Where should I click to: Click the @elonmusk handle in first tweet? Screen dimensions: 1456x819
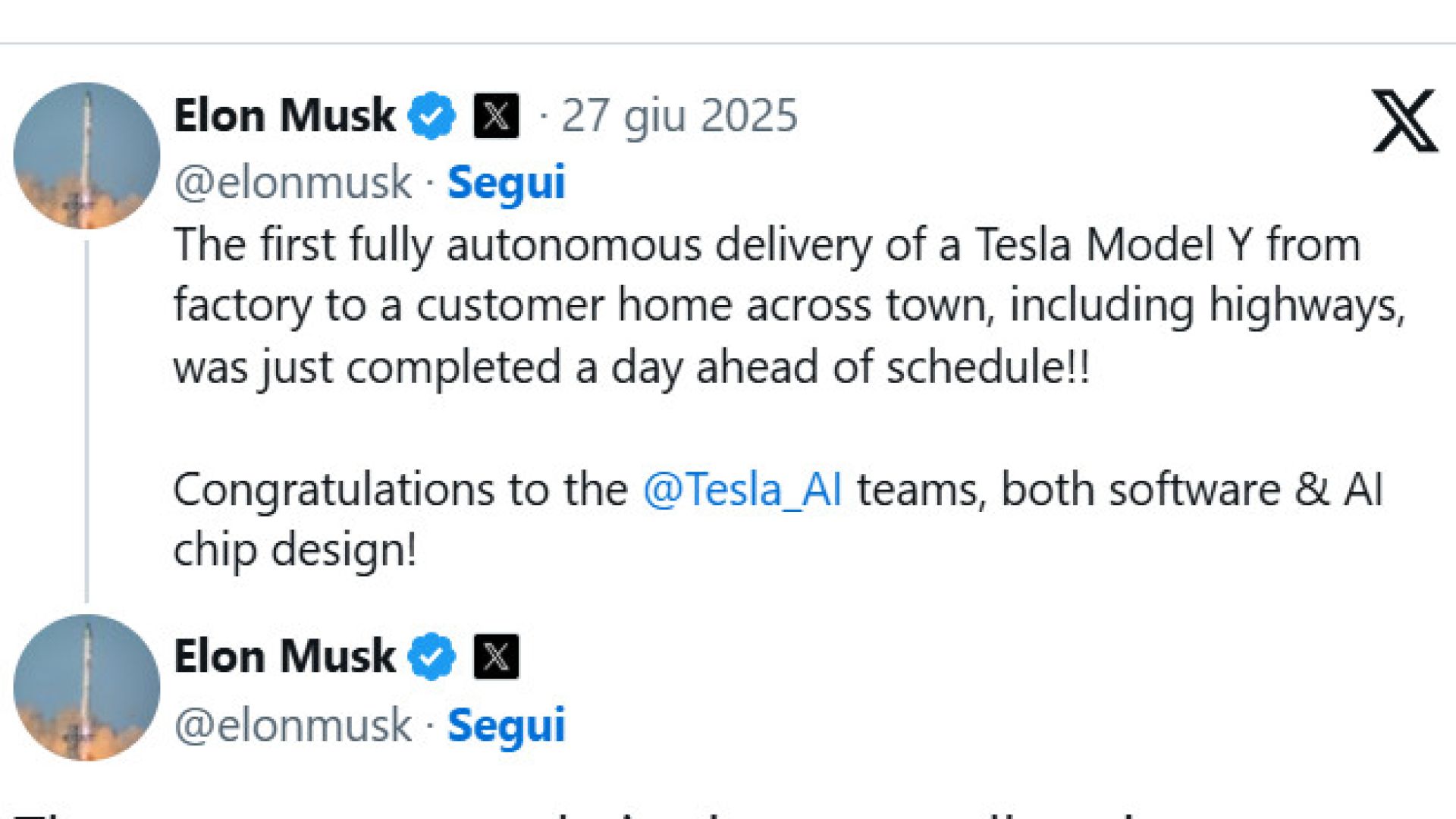(293, 183)
